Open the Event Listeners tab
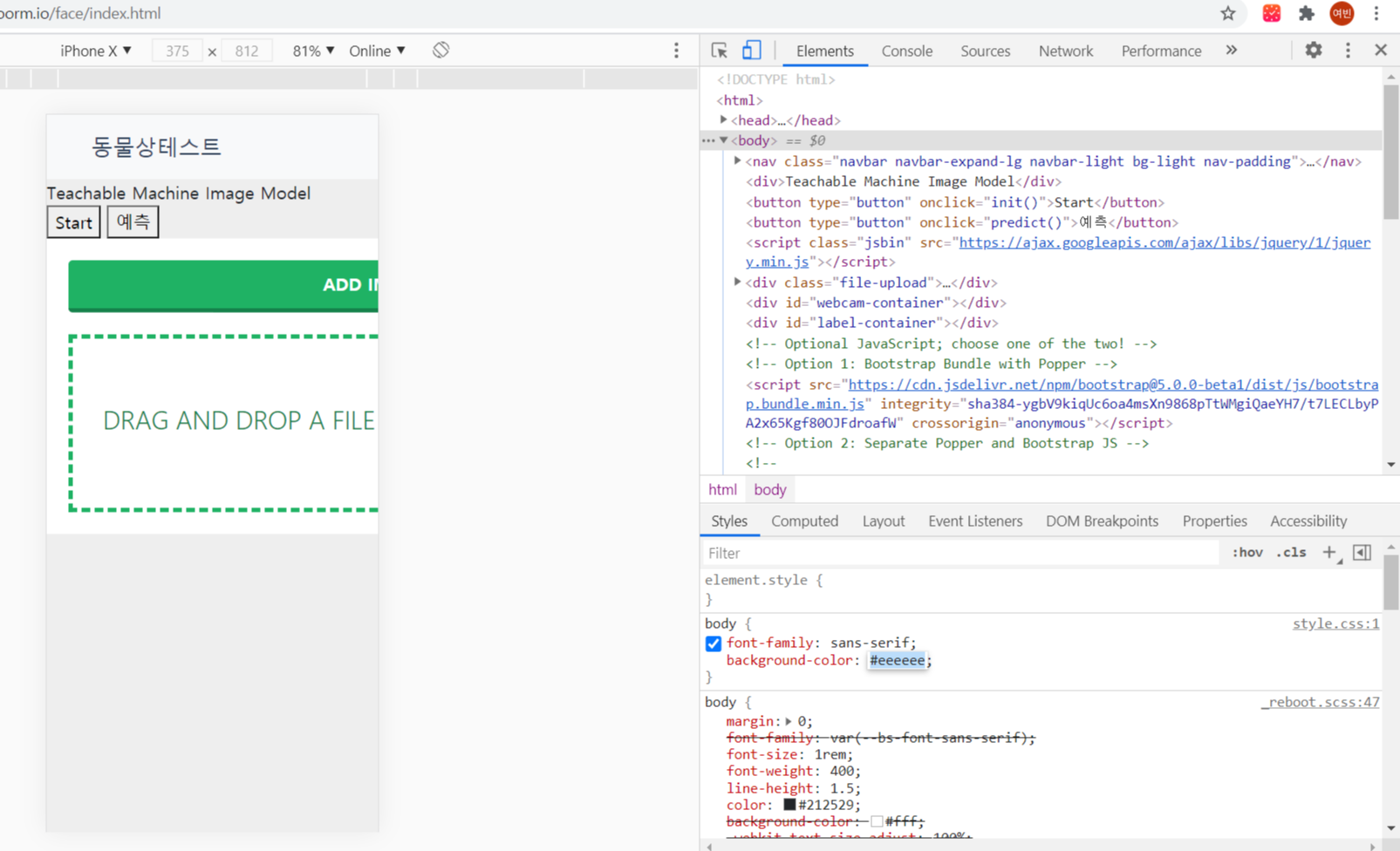The width and height of the screenshot is (1400, 851). click(x=975, y=521)
